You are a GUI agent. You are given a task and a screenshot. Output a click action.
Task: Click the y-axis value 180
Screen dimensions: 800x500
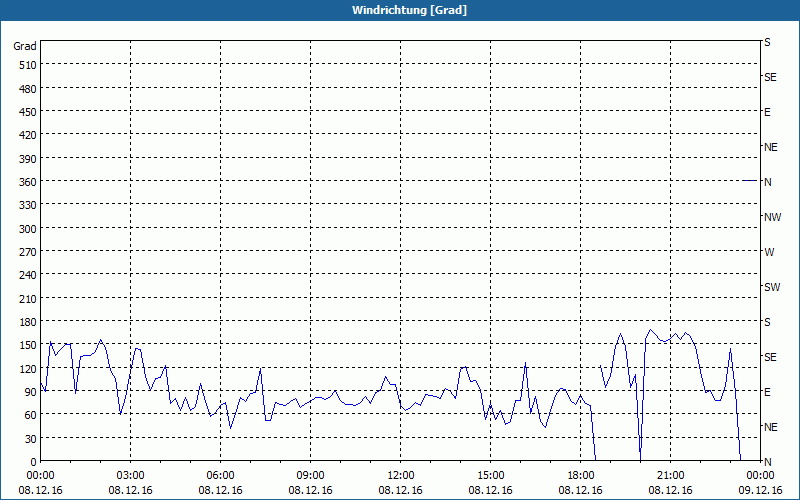[x=28, y=322]
